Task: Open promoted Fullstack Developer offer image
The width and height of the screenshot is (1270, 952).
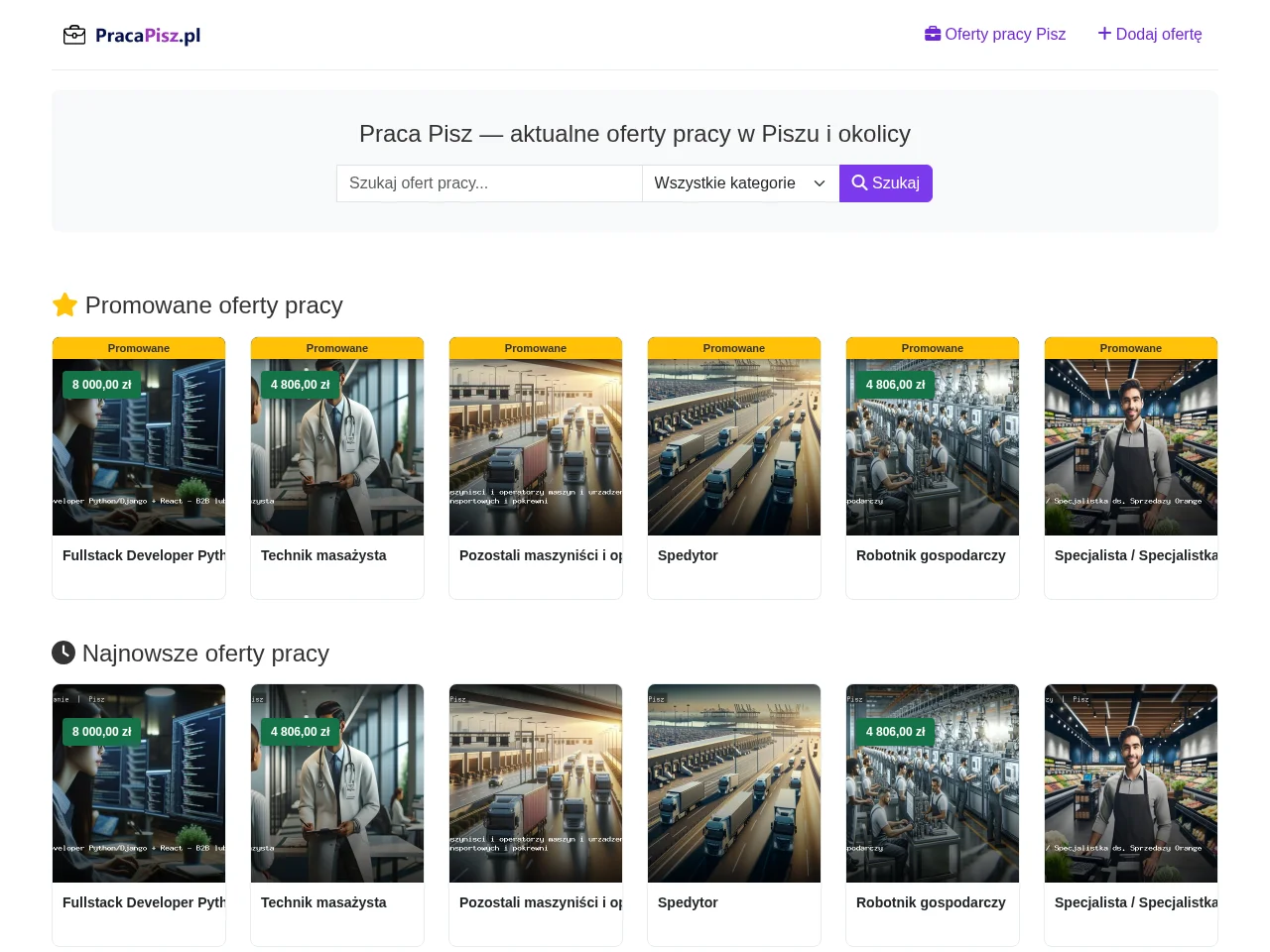Action: pyautogui.click(x=139, y=447)
